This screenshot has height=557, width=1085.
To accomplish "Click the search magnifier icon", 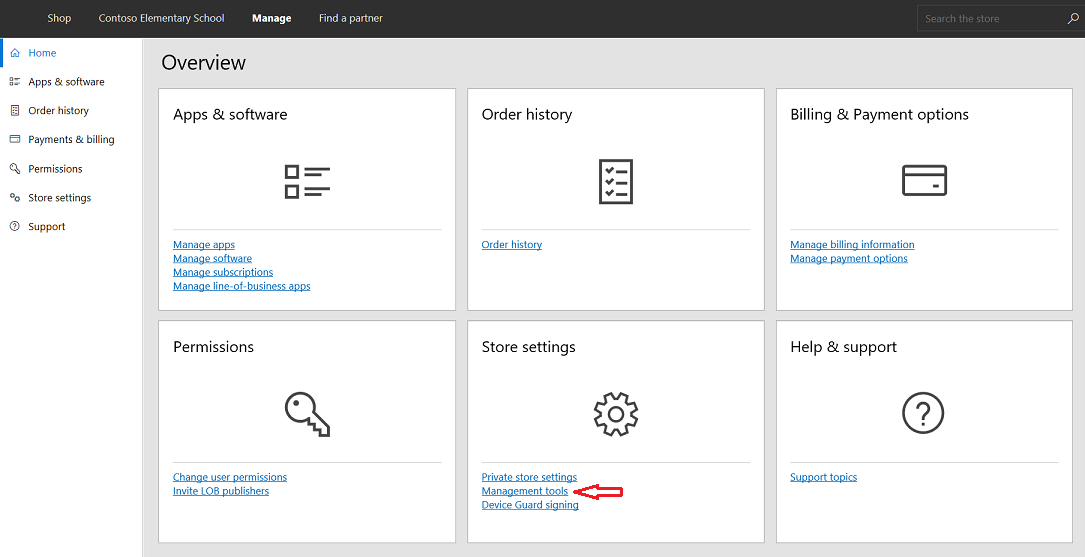I will click(1073, 18).
